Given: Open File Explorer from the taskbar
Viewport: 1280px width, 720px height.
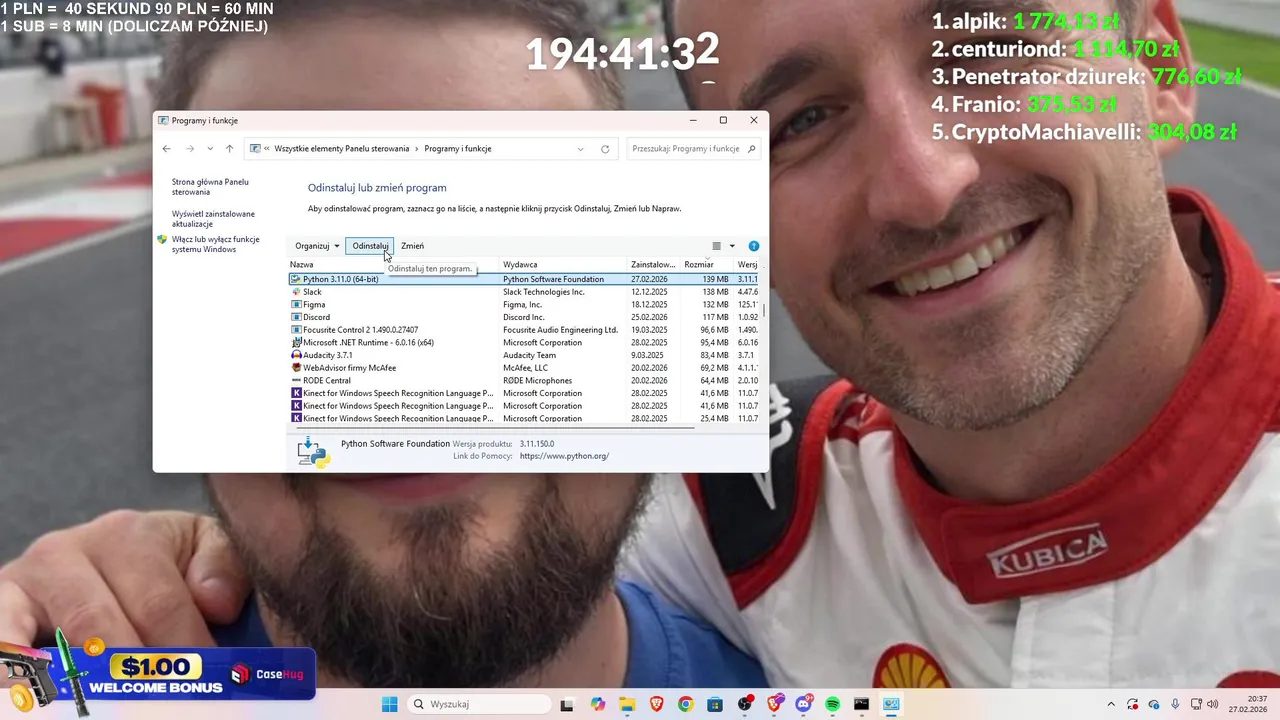Looking at the screenshot, I should pyautogui.click(x=627, y=704).
